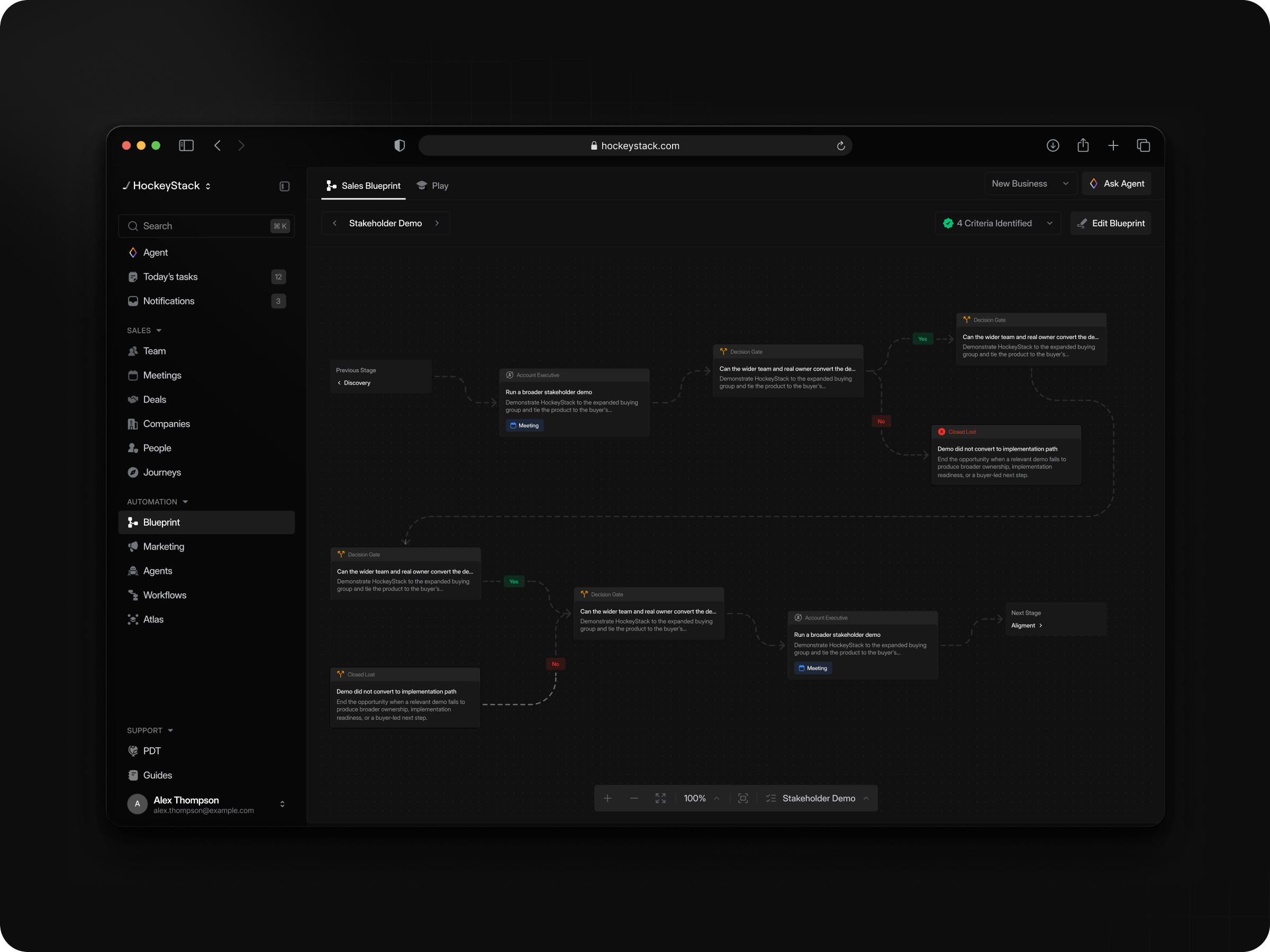The height and width of the screenshot is (952, 1270).
Task: Collapse the SUPPORT section
Action: click(x=150, y=730)
